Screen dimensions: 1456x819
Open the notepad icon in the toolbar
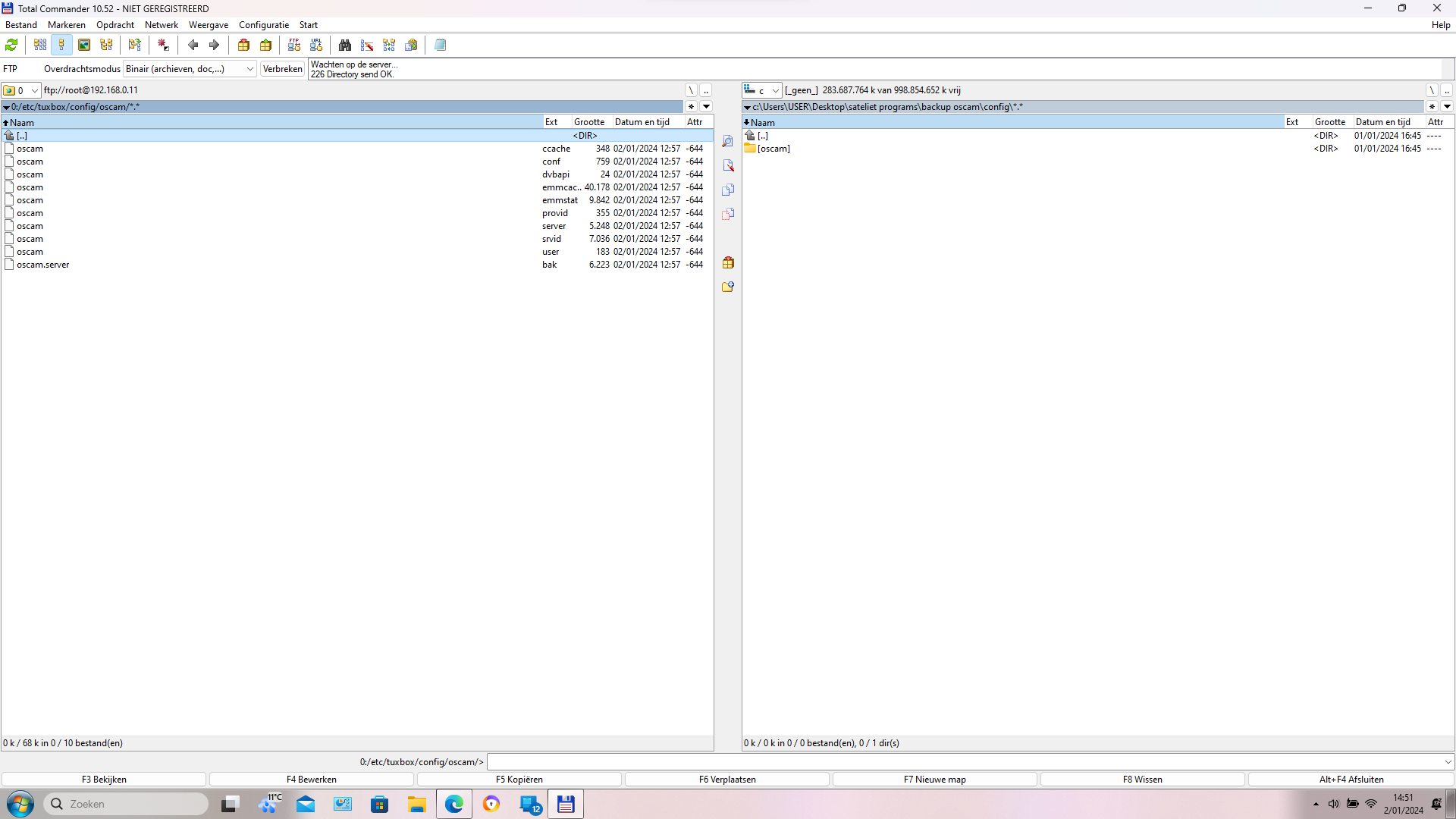[440, 45]
